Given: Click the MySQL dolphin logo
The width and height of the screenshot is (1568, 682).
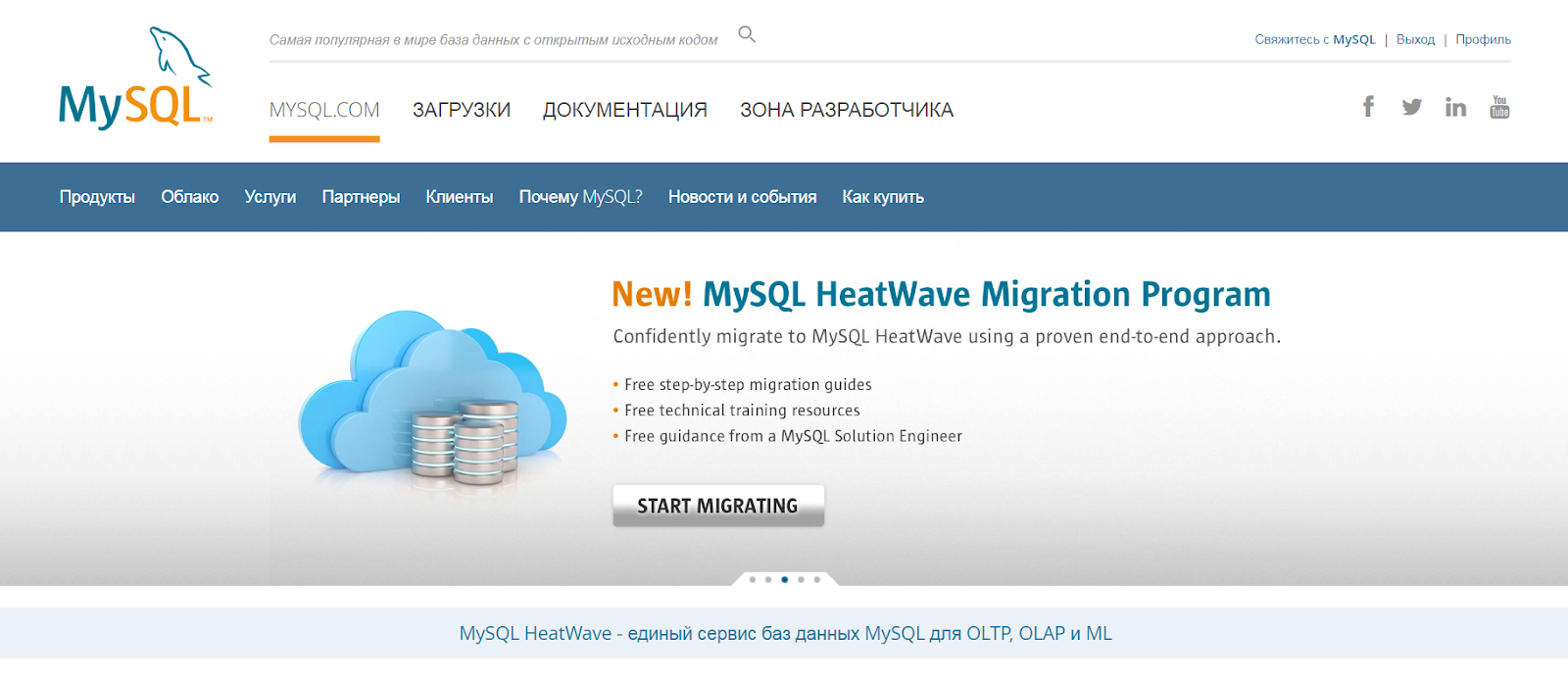Looking at the screenshot, I should [x=135, y=80].
